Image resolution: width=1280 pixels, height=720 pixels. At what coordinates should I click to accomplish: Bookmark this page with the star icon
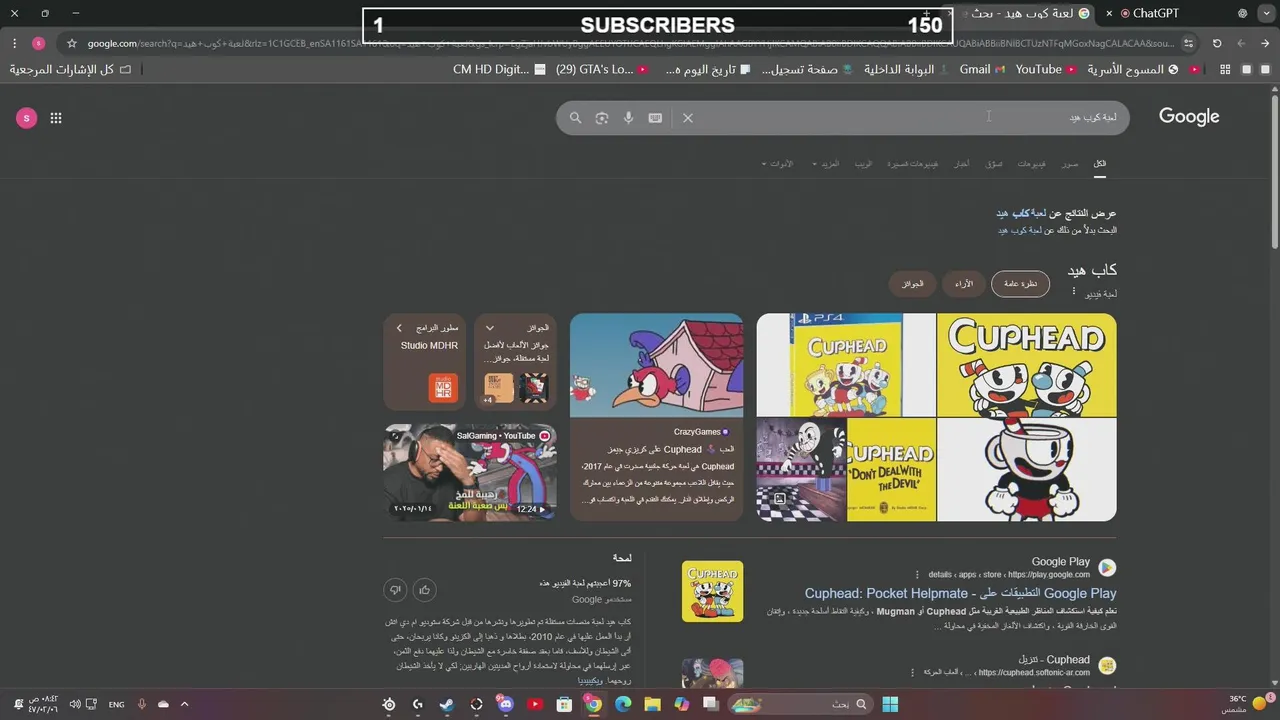click(72, 44)
